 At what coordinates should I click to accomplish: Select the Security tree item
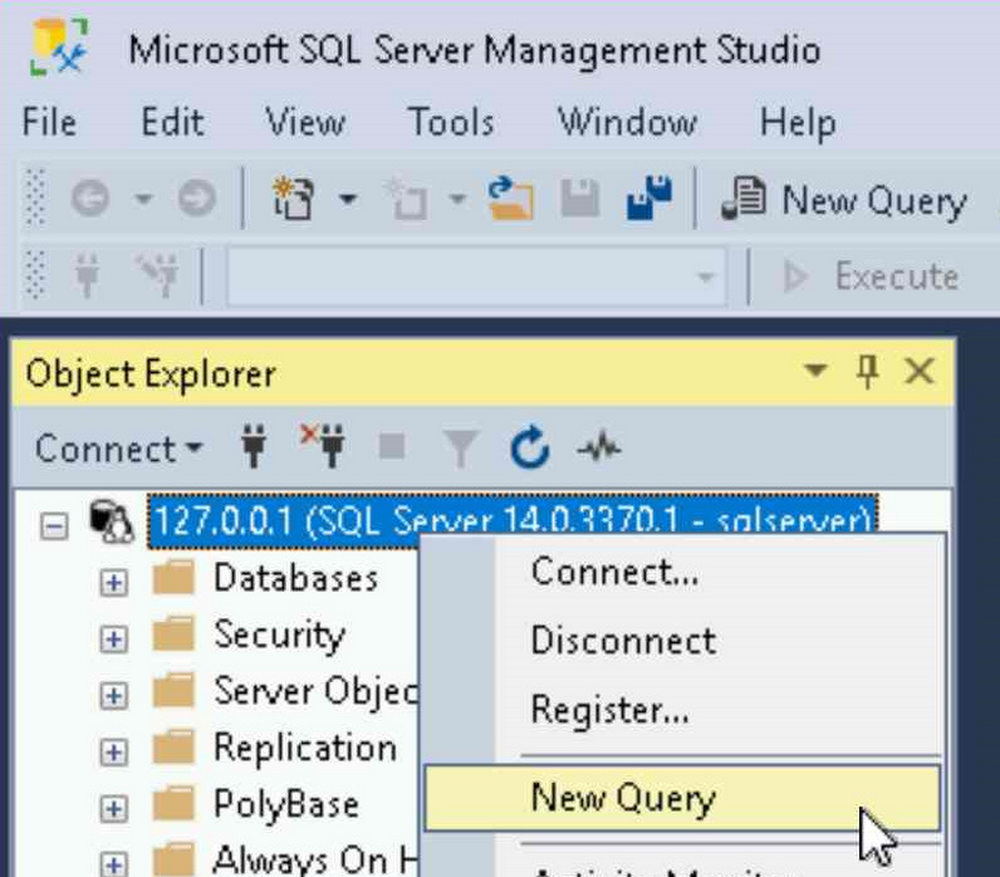(x=279, y=635)
